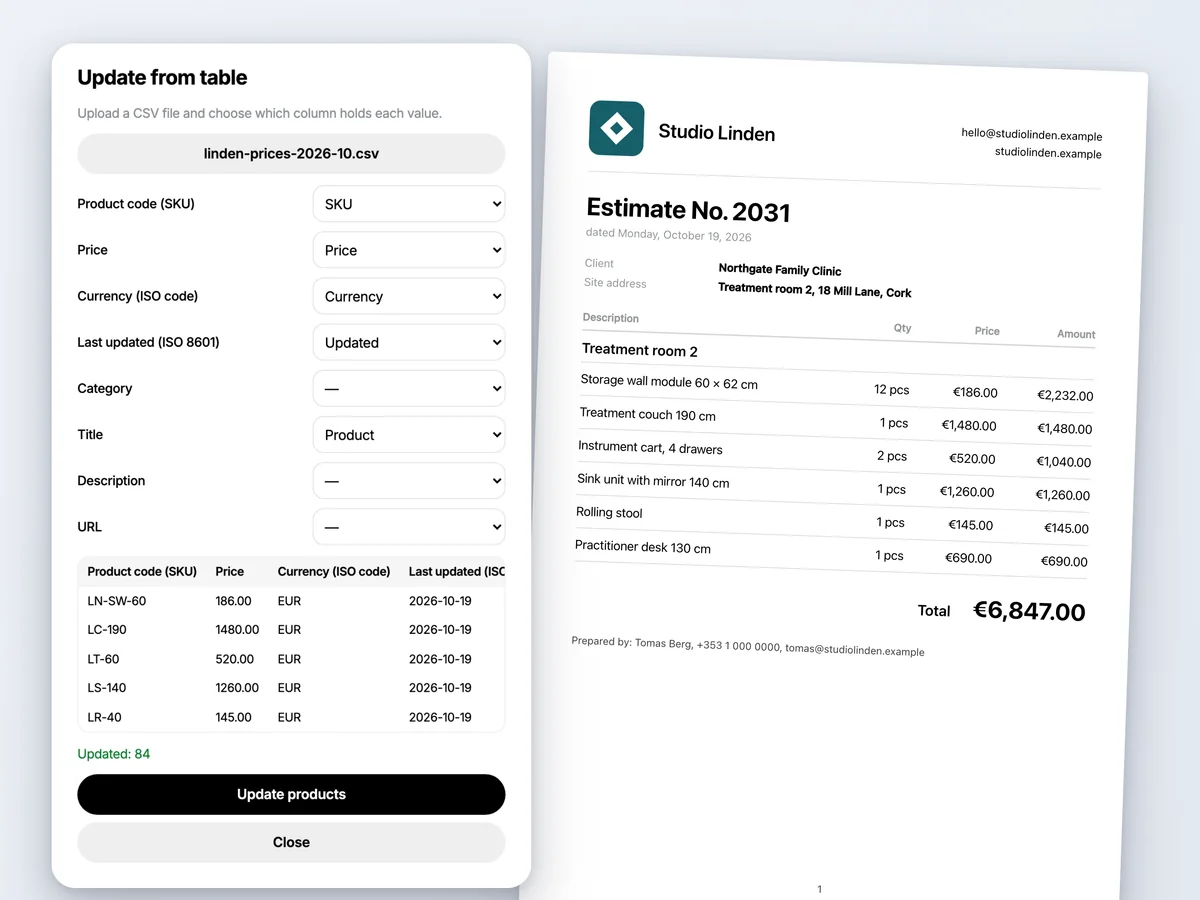Screen dimensions: 1200x900
Task: Click the 'Rolling stool' line item
Action: click(609, 512)
